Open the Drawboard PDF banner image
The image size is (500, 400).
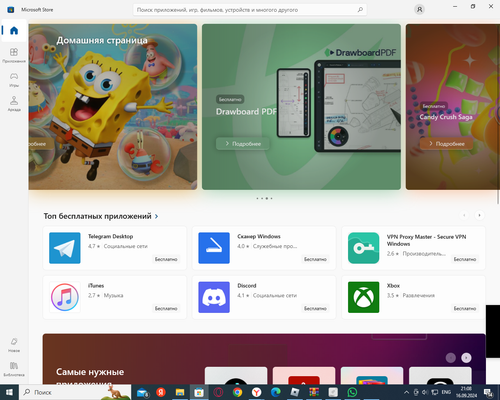(301, 107)
